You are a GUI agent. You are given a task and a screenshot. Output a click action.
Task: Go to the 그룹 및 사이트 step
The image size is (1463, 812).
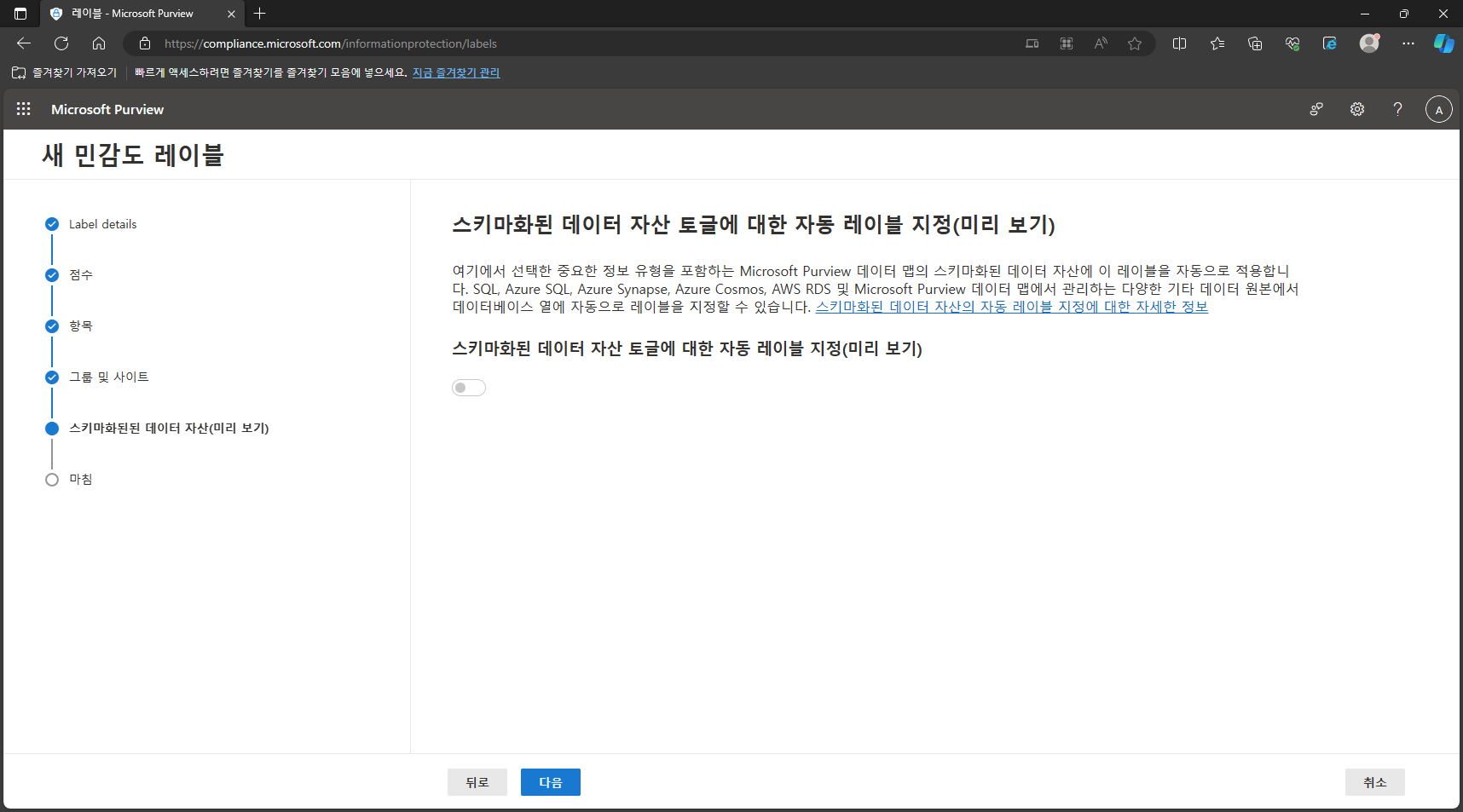coord(109,377)
